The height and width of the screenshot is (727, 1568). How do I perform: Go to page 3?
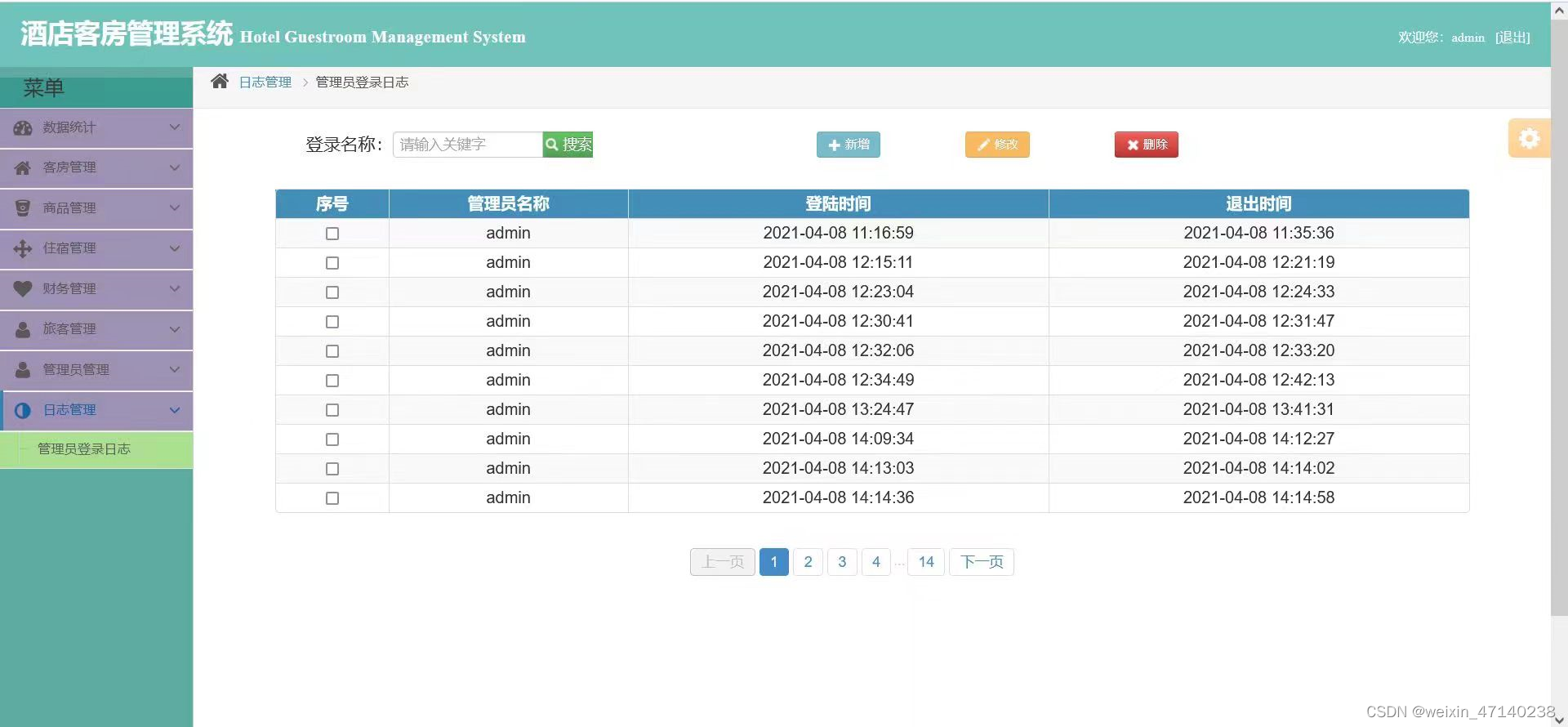842,562
